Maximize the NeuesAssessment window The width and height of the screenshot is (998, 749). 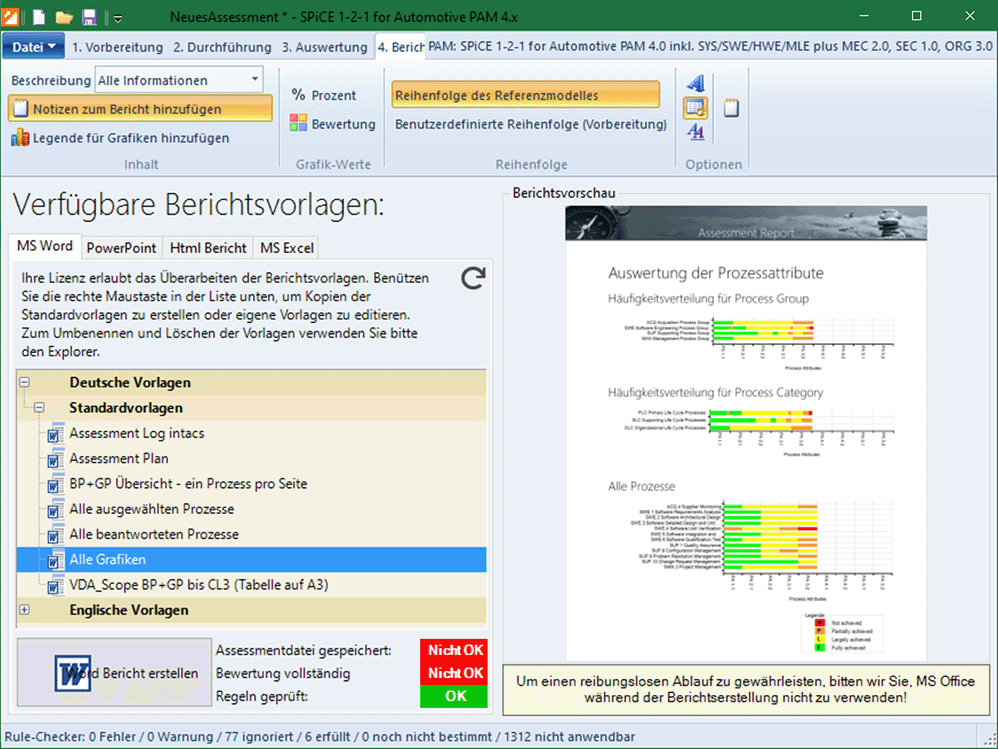click(917, 17)
